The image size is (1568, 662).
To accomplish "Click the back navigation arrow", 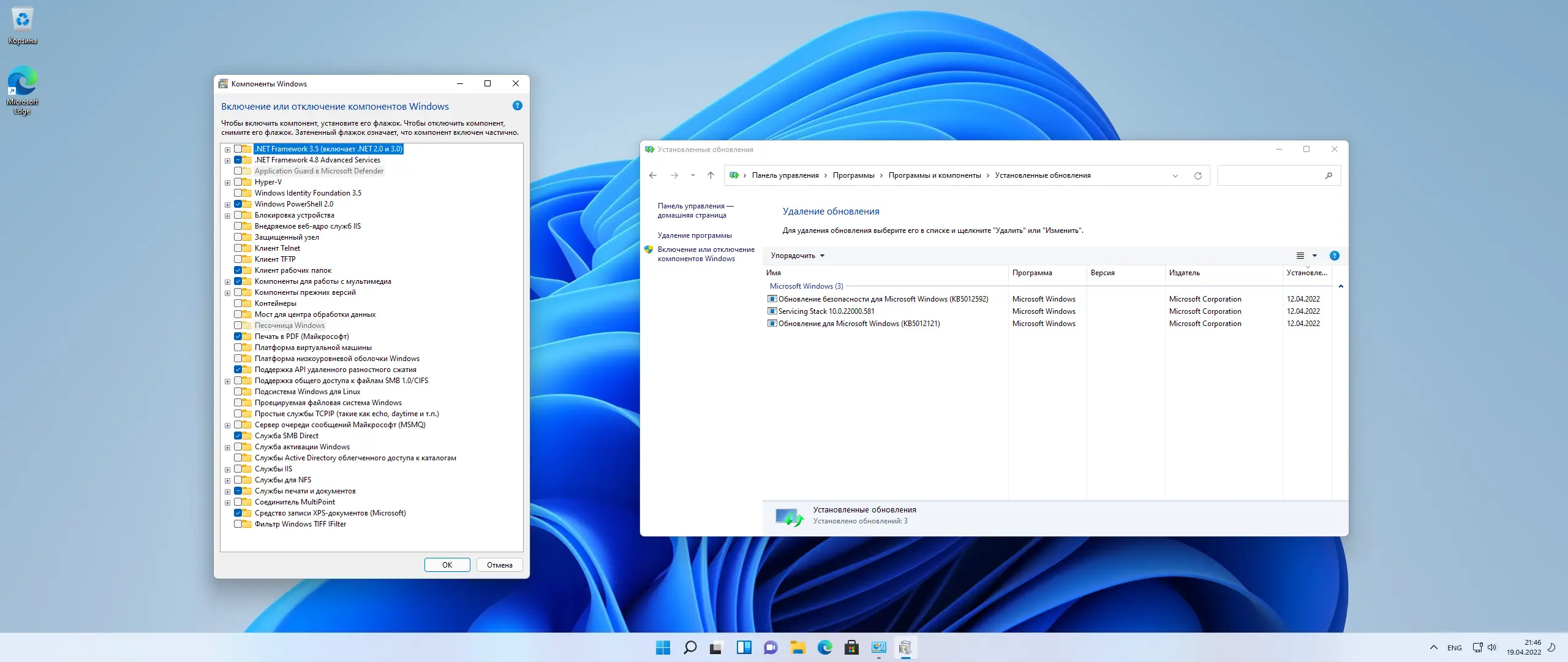I will (653, 176).
